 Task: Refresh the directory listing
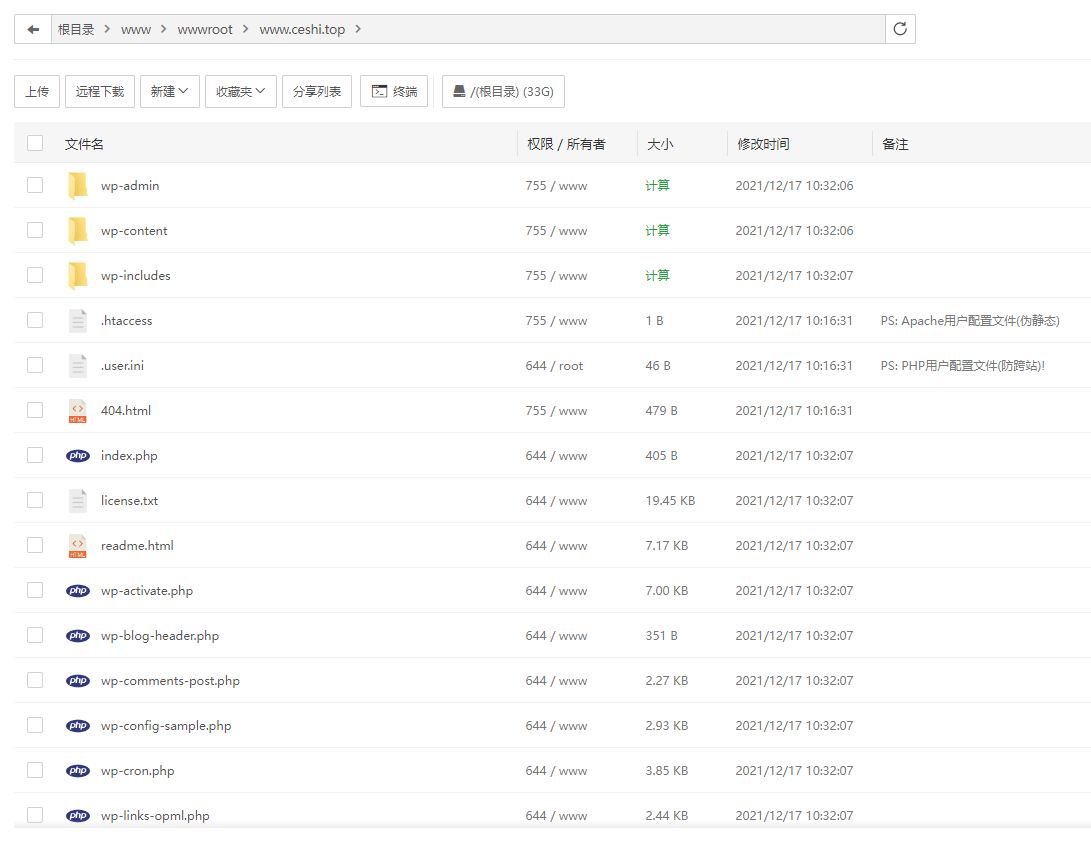tap(900, 29)
